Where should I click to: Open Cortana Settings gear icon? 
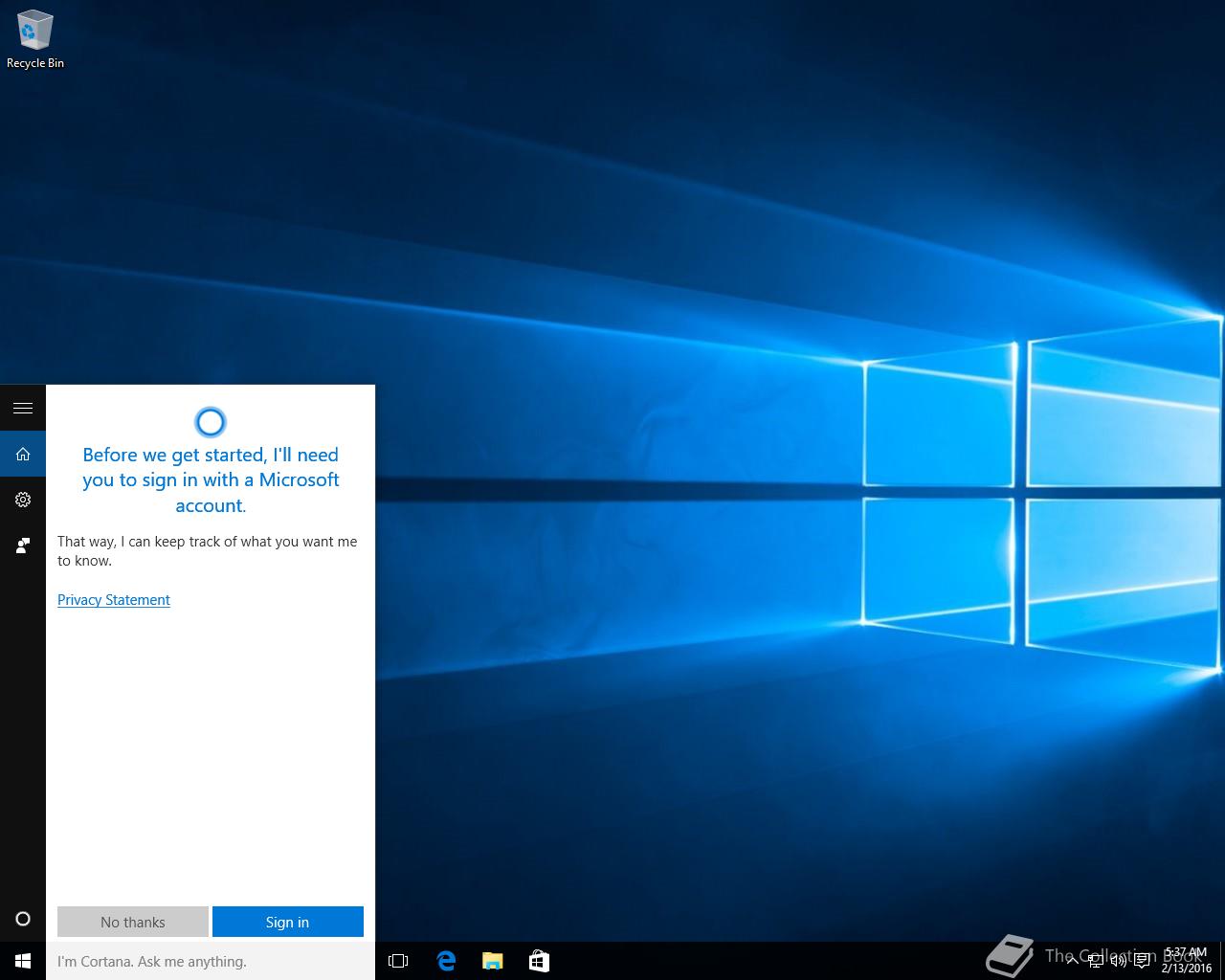click(x=23, y=500)
